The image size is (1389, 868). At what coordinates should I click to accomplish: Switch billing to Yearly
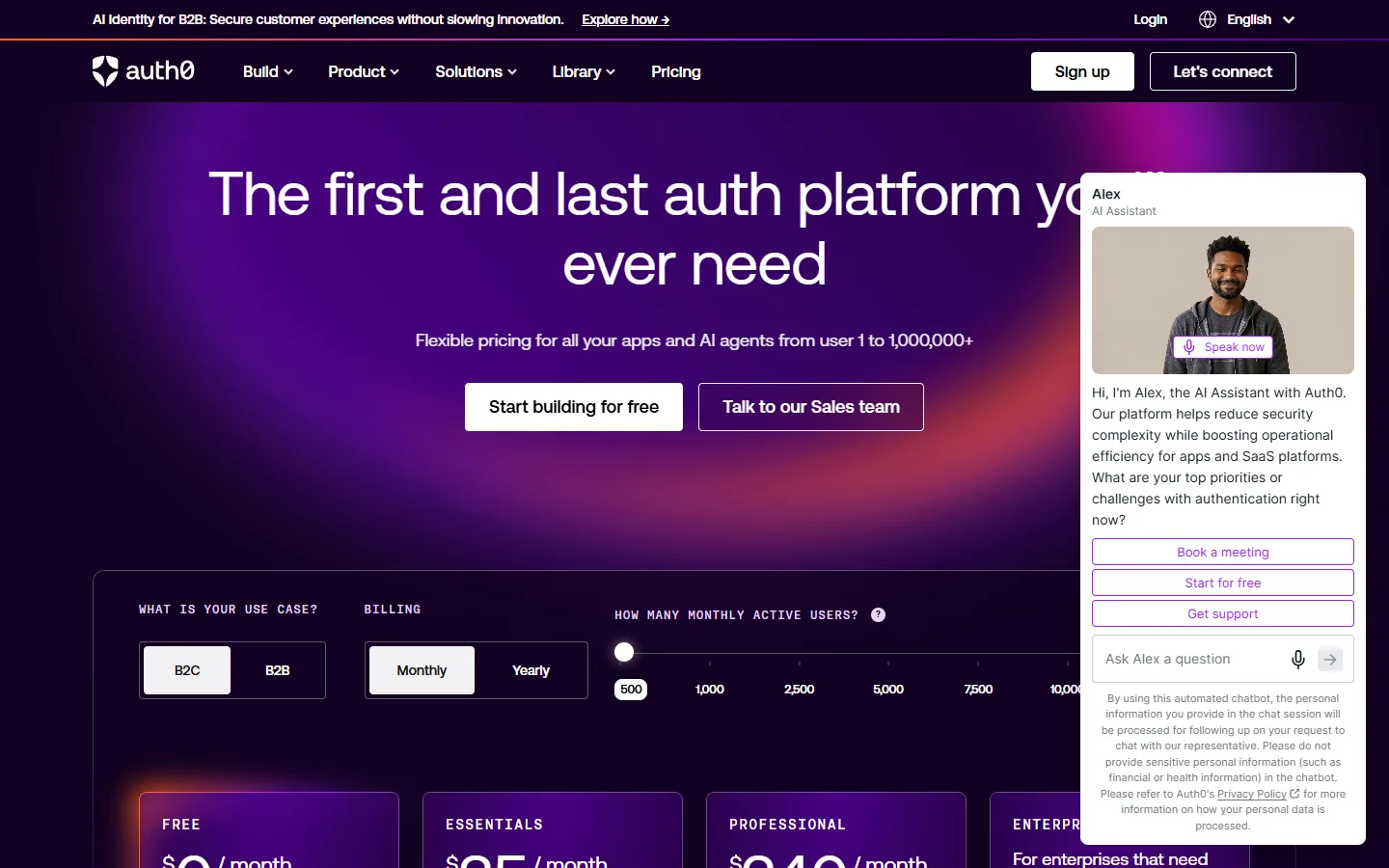(531, 670)
